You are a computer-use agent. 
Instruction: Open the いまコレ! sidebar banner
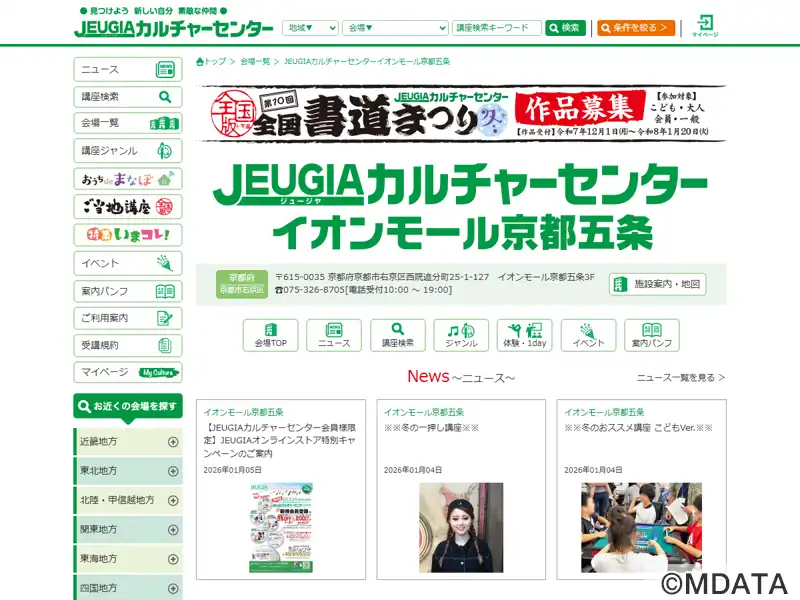click(128, 235)
